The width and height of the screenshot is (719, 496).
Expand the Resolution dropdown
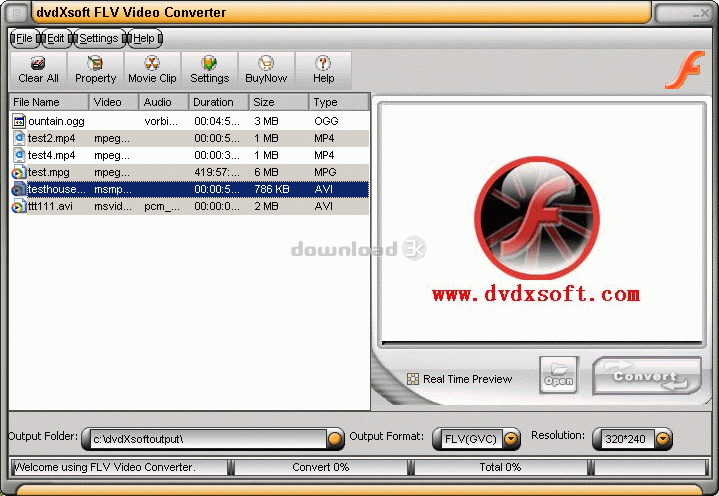663,439
